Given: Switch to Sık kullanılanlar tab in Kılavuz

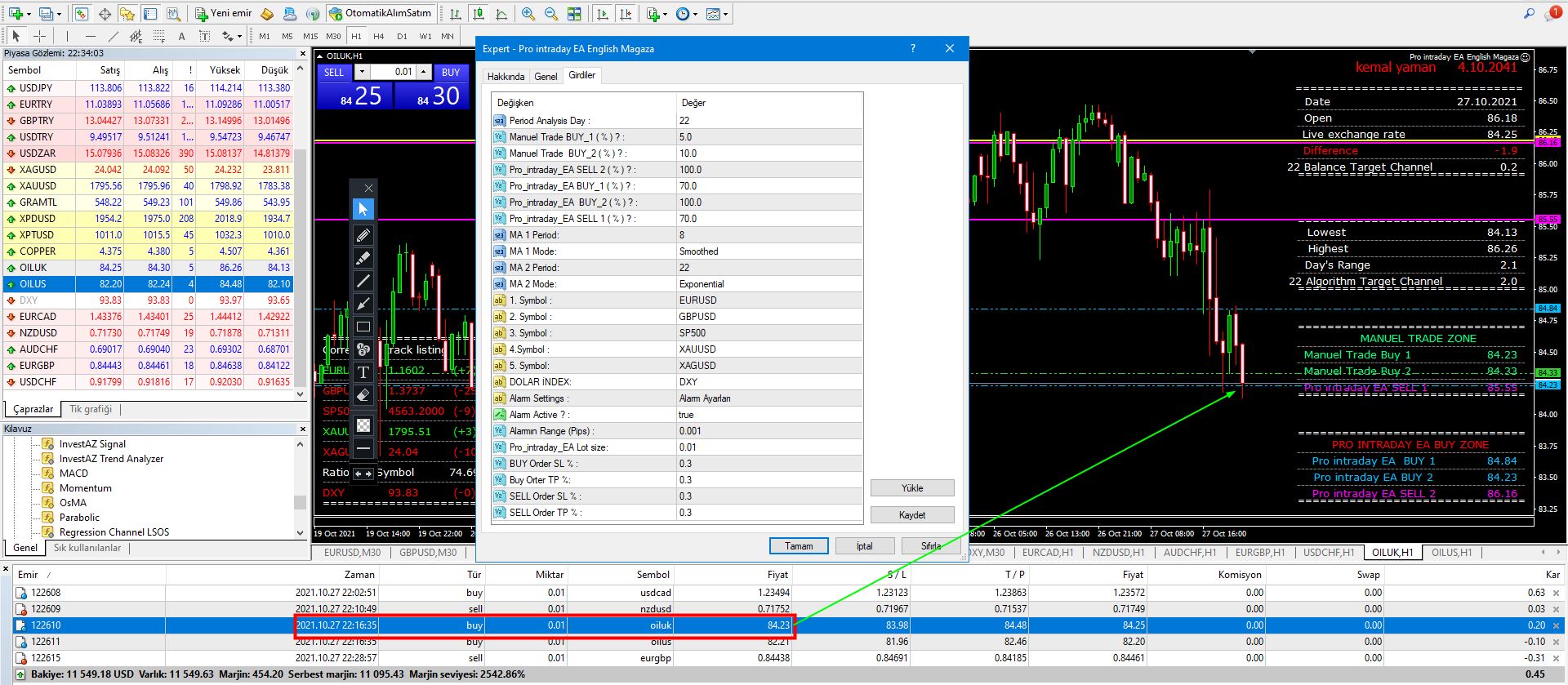Looking at the screenshot, I should pos(87,548).
